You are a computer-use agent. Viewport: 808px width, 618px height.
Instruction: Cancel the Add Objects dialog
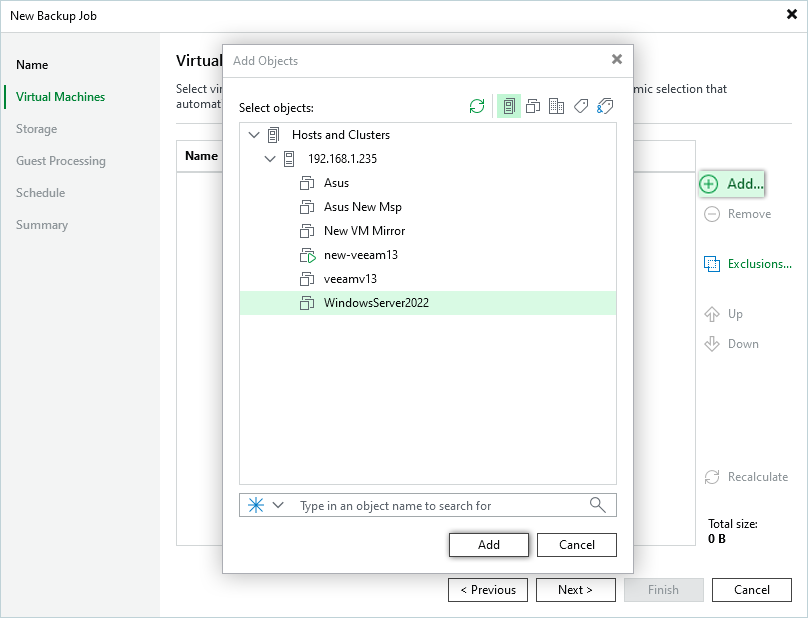point(577,545)
